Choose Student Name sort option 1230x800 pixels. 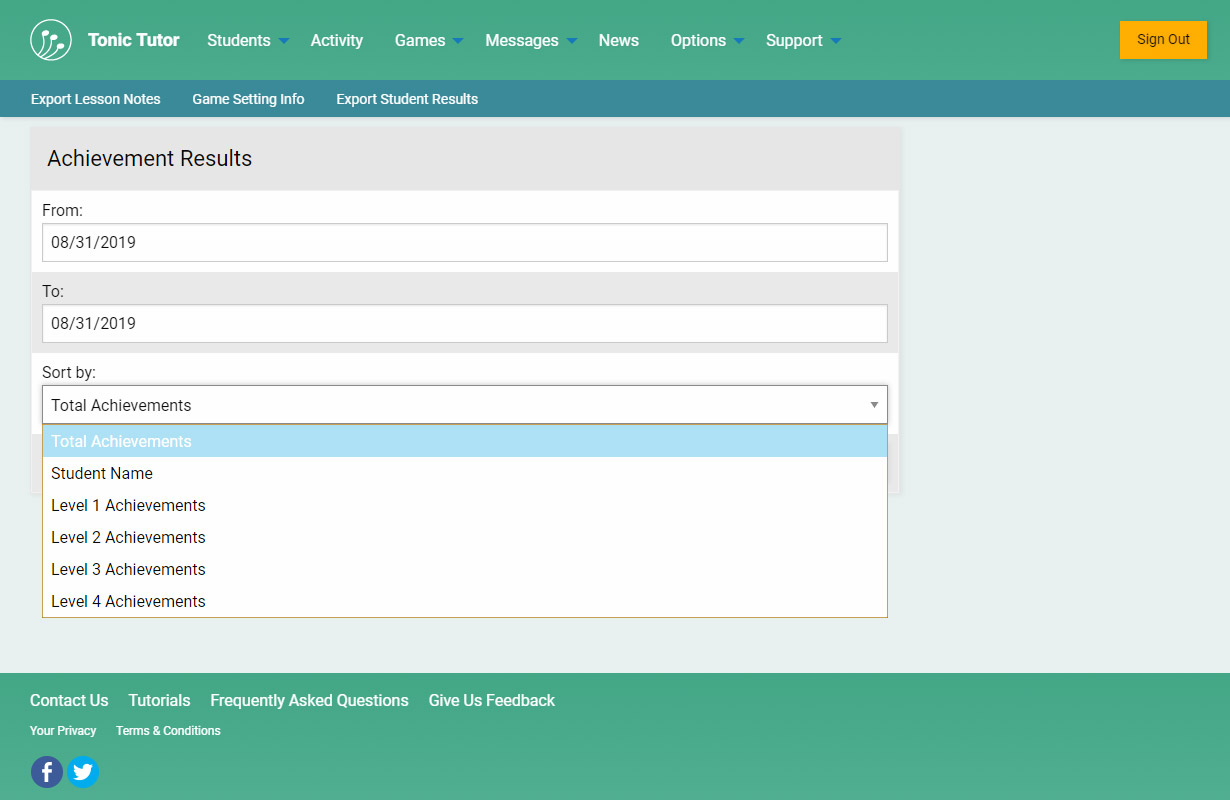tap(102, 474)
